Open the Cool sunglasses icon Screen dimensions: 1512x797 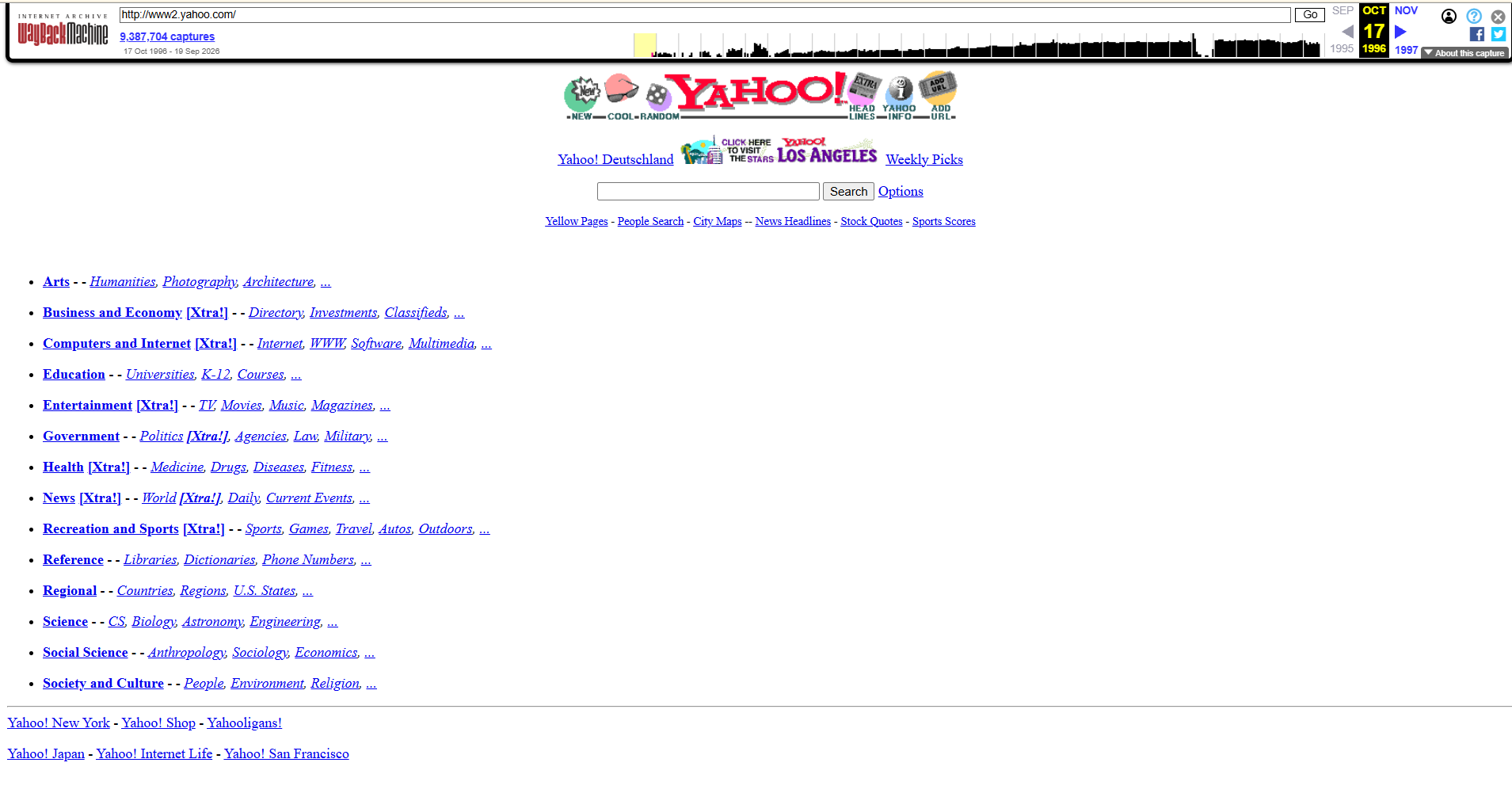623,95
